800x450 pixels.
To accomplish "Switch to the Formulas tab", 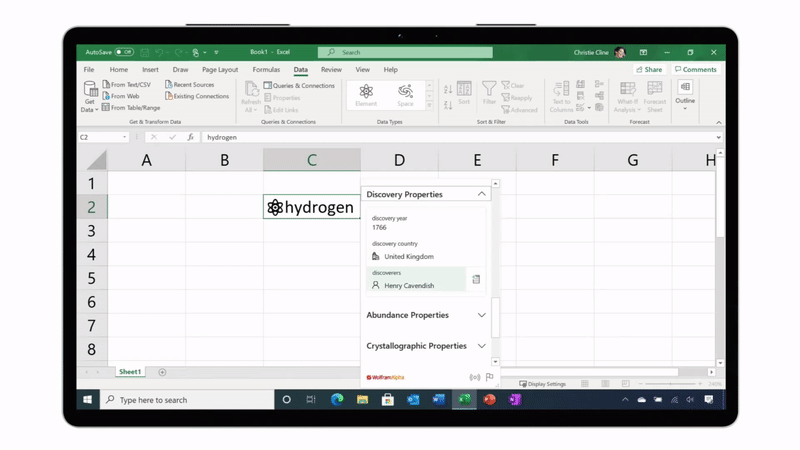I will (266, 69).
